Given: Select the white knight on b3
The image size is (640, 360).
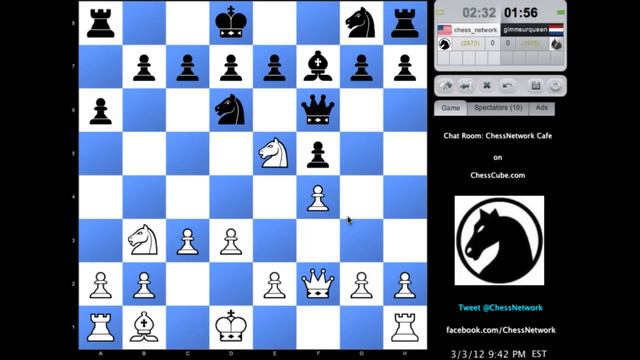Looking at the screenshot, I should [144, 240].
